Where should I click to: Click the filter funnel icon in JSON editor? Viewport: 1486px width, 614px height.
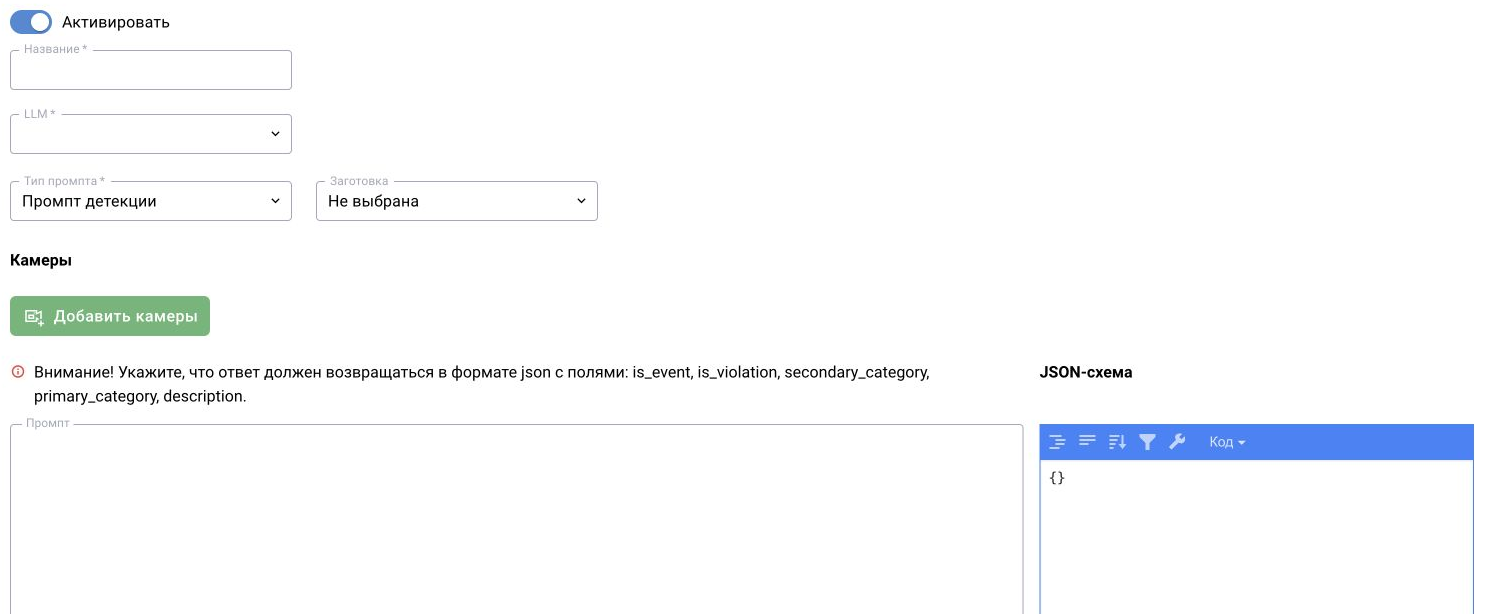coord(1148,442)
